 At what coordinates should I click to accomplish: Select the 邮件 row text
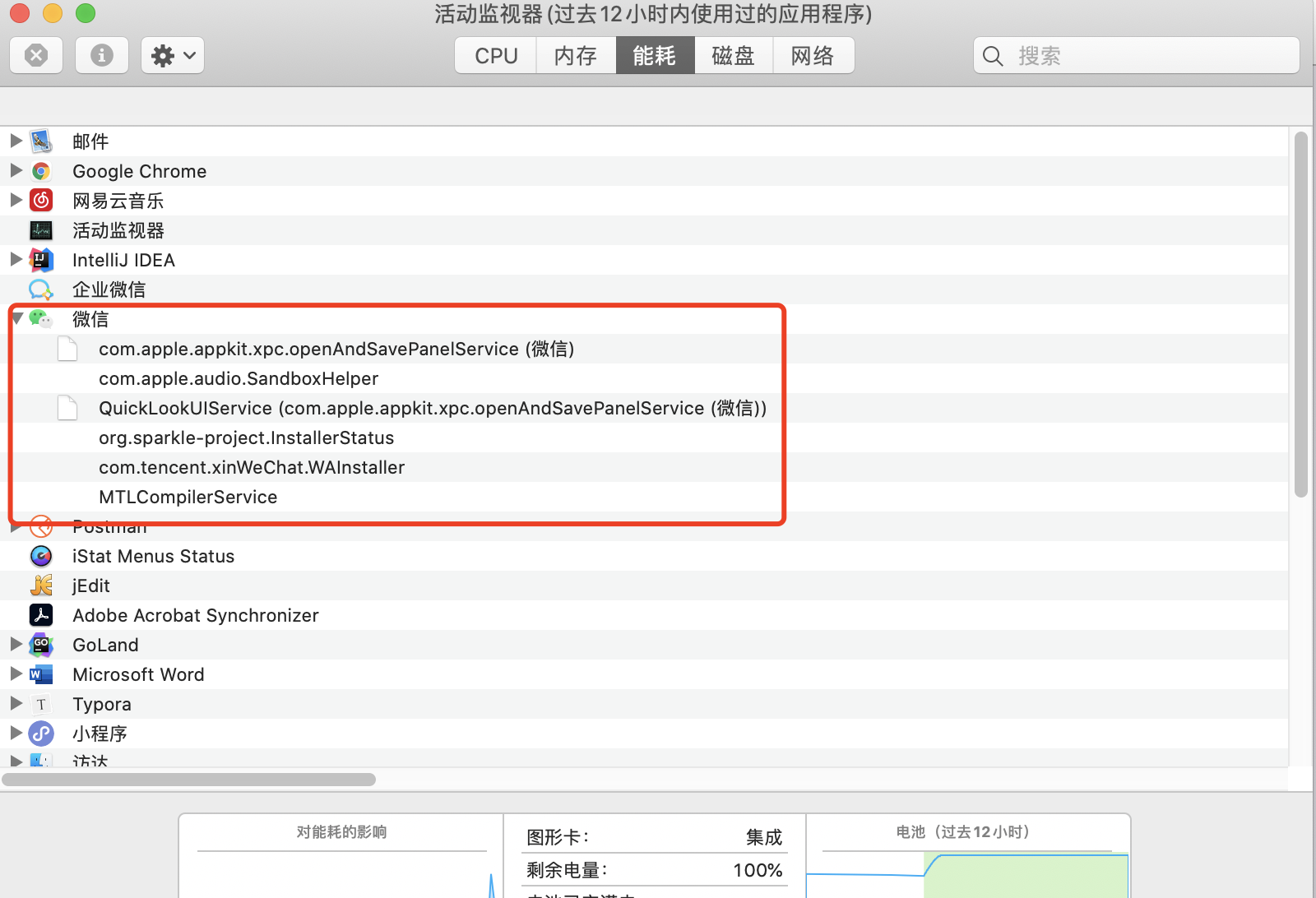click(x=90, y=141)
